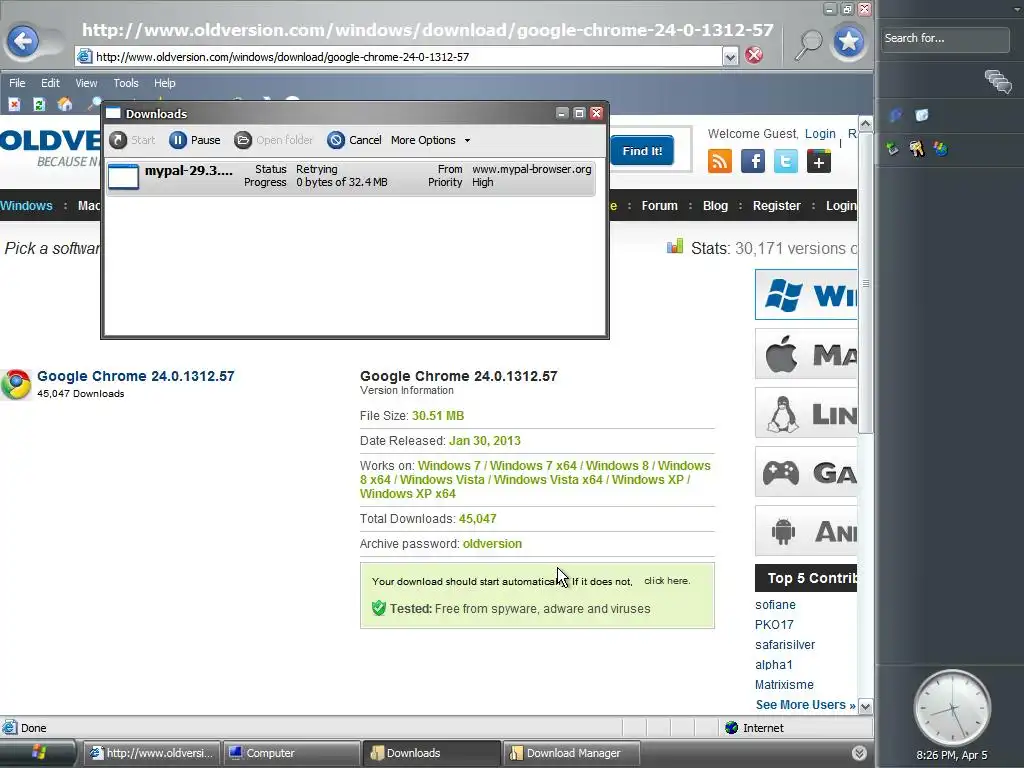Click the Start button on the taskbar

coord(38,753)
